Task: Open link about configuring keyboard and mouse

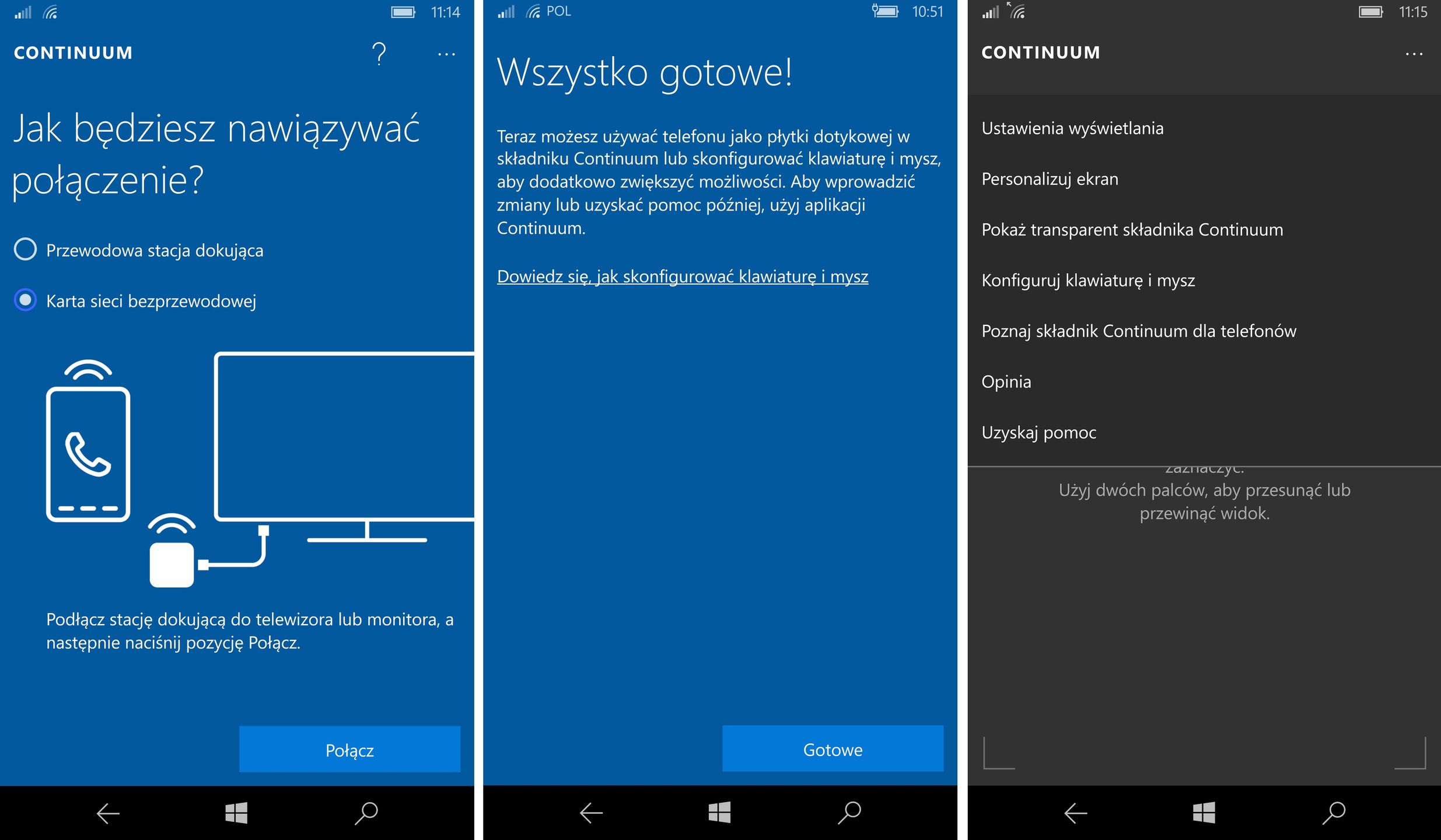Action: [x=682, y=276]
